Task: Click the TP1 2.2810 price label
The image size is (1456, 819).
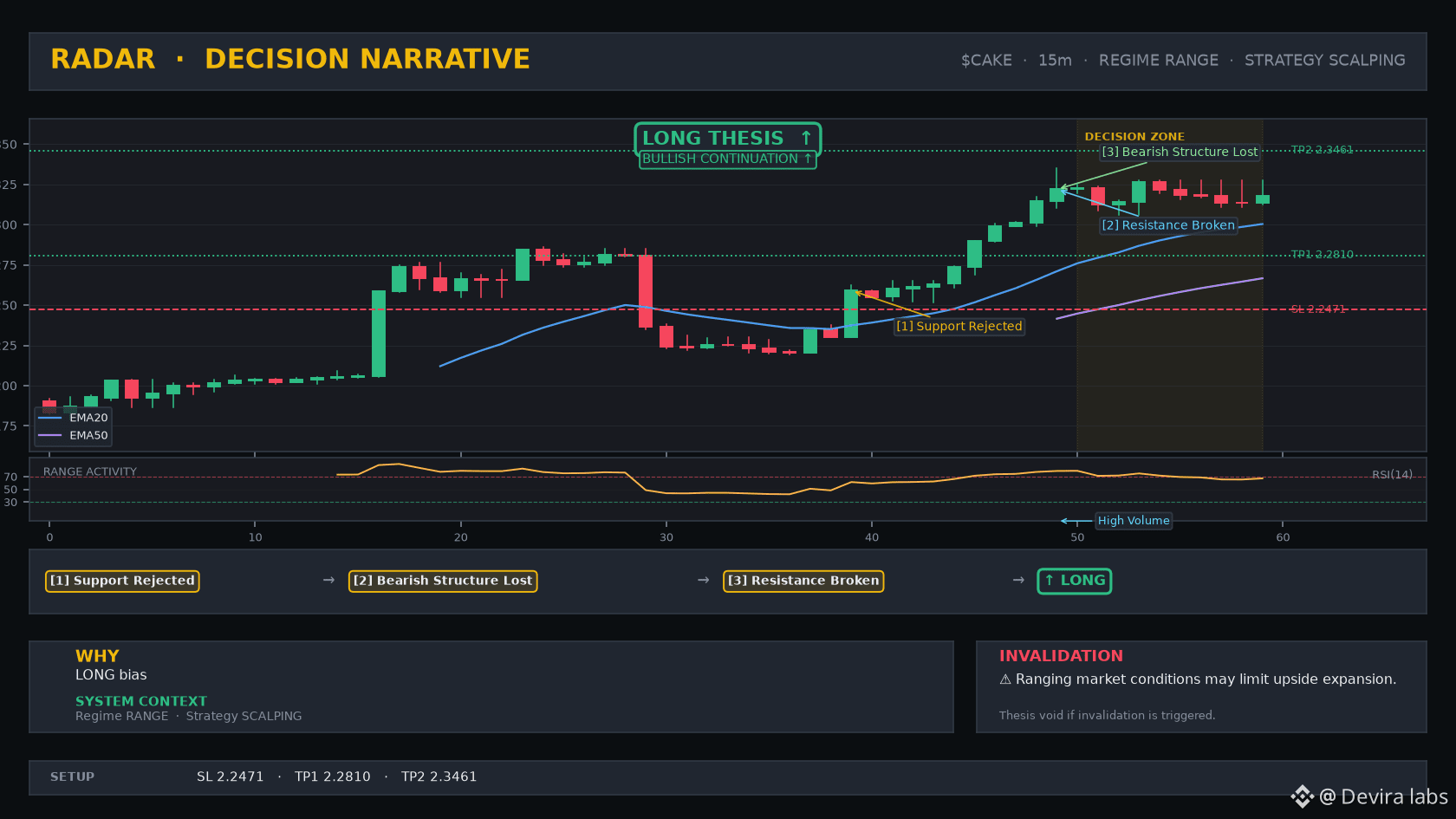Action: click(x=1322, y=255)
